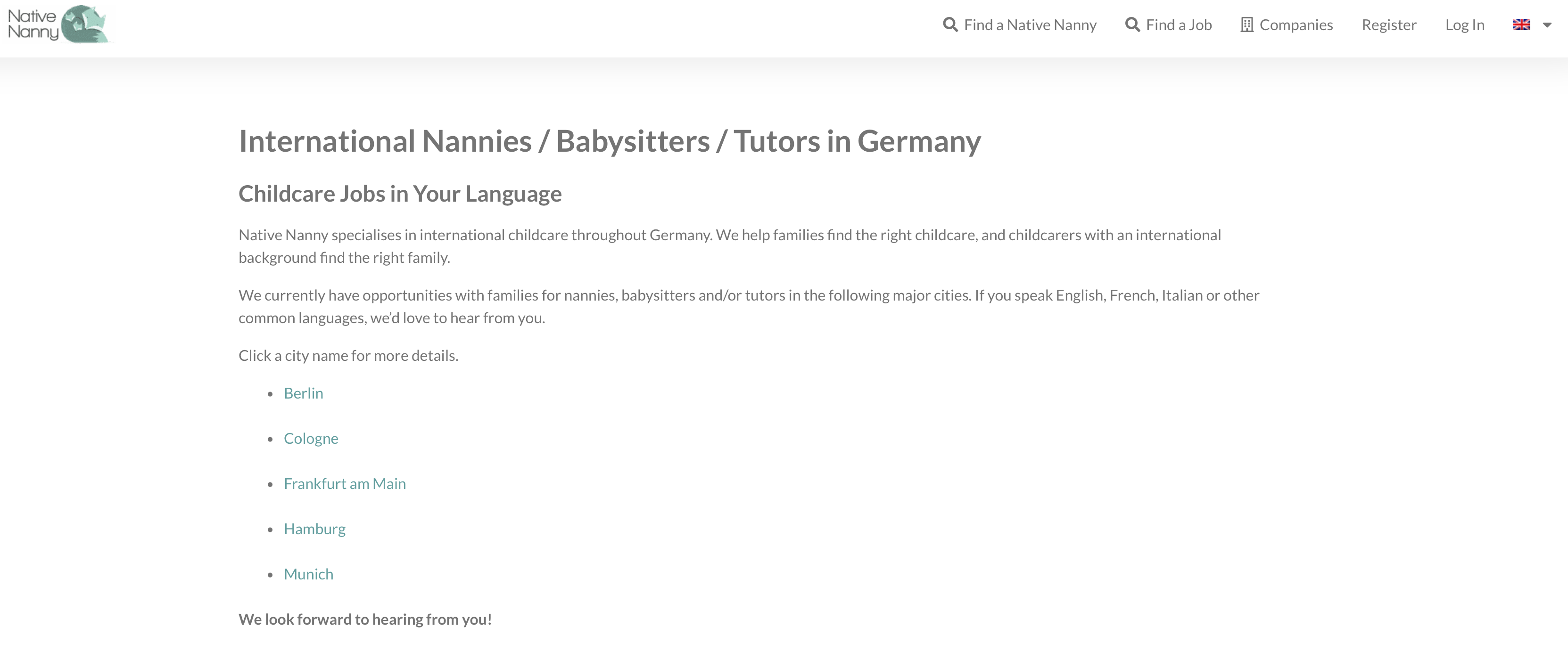Image resolution: width=1568 pixels, height=652 pixels.
Task: Click the Childcare Jobs in Your Language subheading
Action: tap(400, 194)
